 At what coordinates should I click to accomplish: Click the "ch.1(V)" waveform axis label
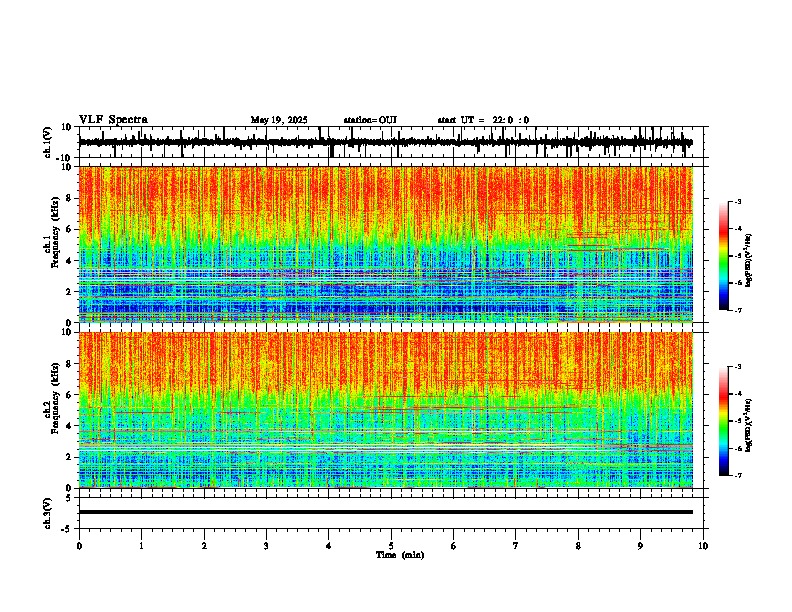pos(48,142)
